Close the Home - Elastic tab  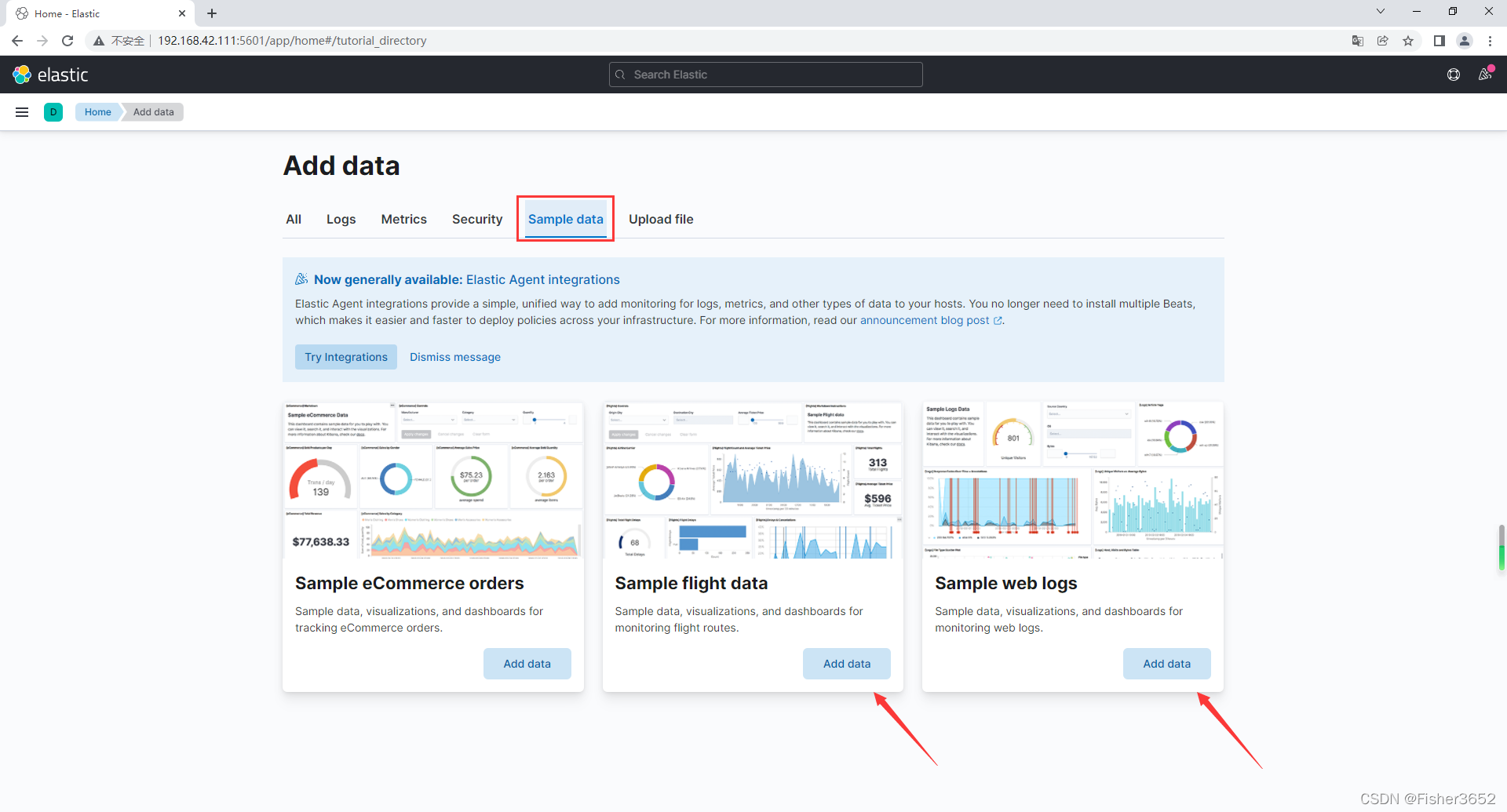[x=182, y=13]
